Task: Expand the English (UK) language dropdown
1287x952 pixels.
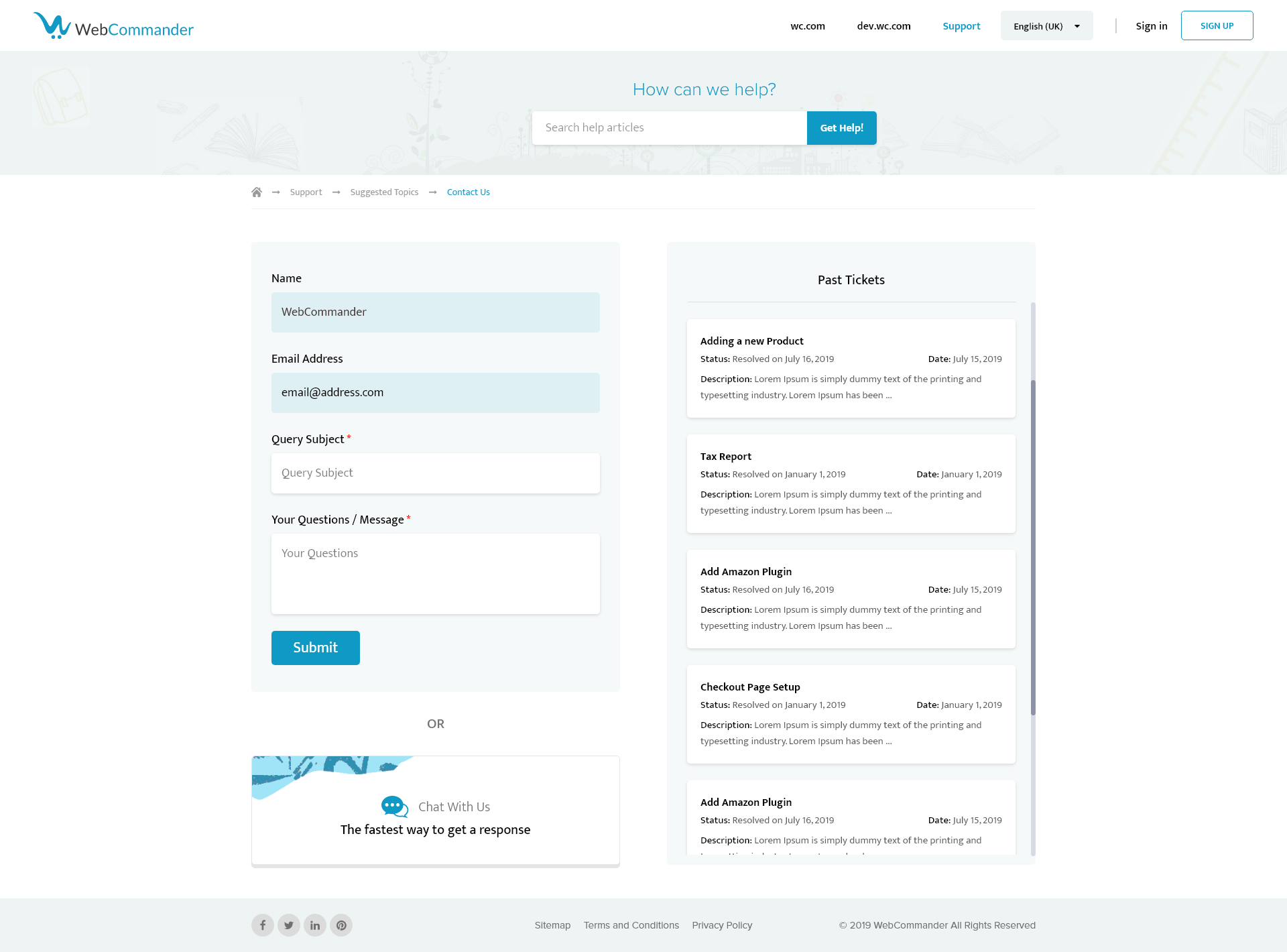Action: [x=1046, y=26]
